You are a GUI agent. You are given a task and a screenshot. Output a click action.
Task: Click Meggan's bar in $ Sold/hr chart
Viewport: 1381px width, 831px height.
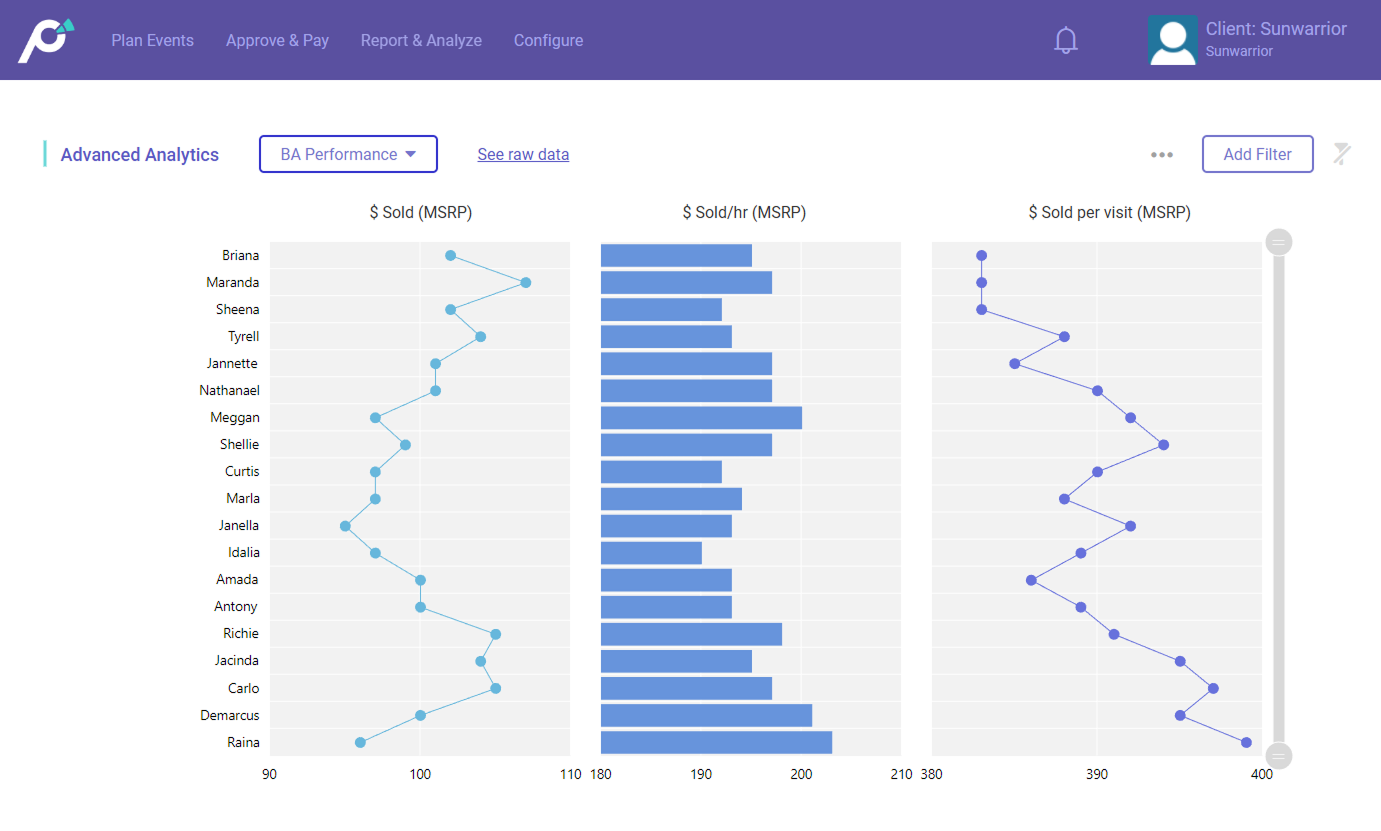tap(701, 418)
